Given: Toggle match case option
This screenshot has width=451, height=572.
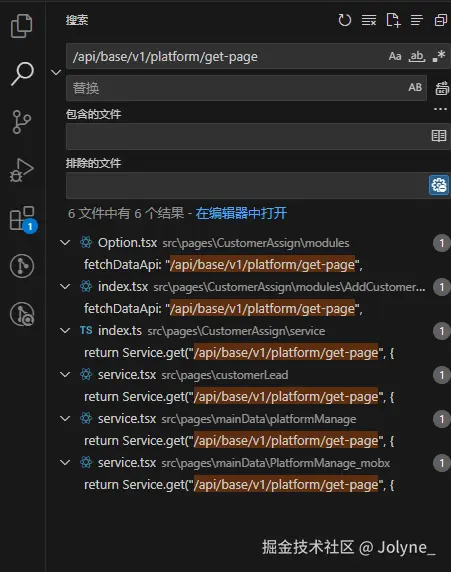Looking at the screenshot, I should coord(395,56).
